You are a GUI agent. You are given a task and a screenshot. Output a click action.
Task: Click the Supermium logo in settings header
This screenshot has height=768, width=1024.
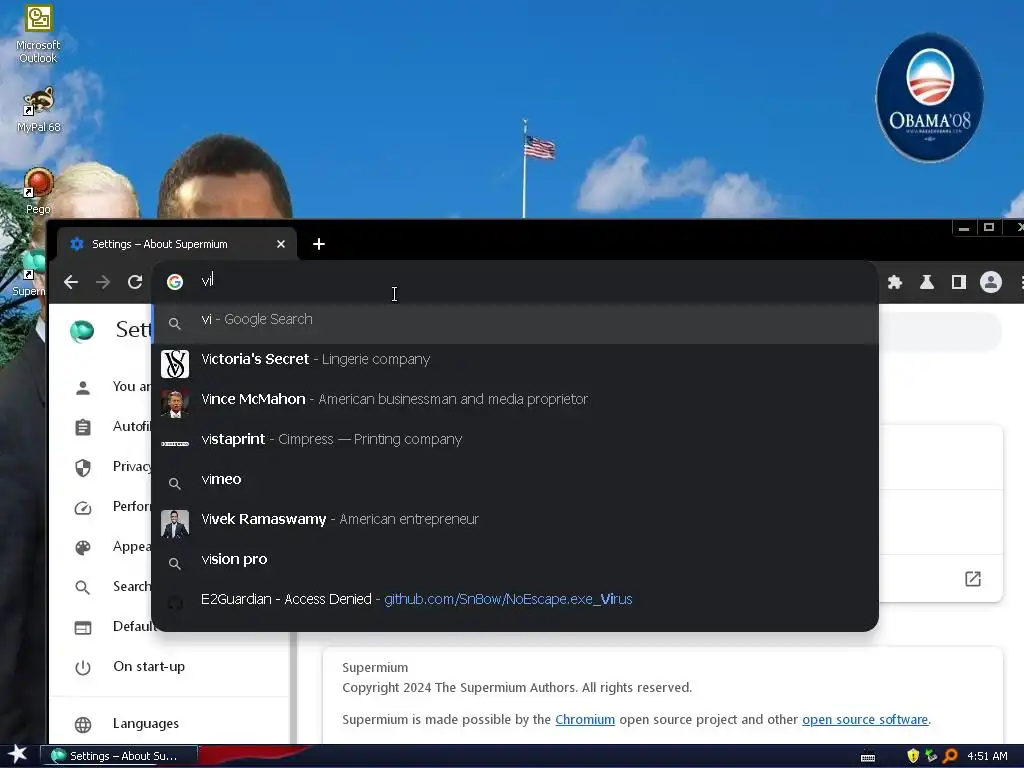[82, 330]
